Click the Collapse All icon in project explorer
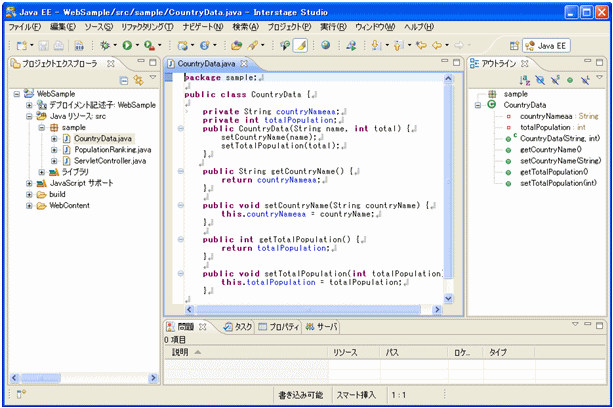Viewport: 613px width, 408px height. coord(124,79)
